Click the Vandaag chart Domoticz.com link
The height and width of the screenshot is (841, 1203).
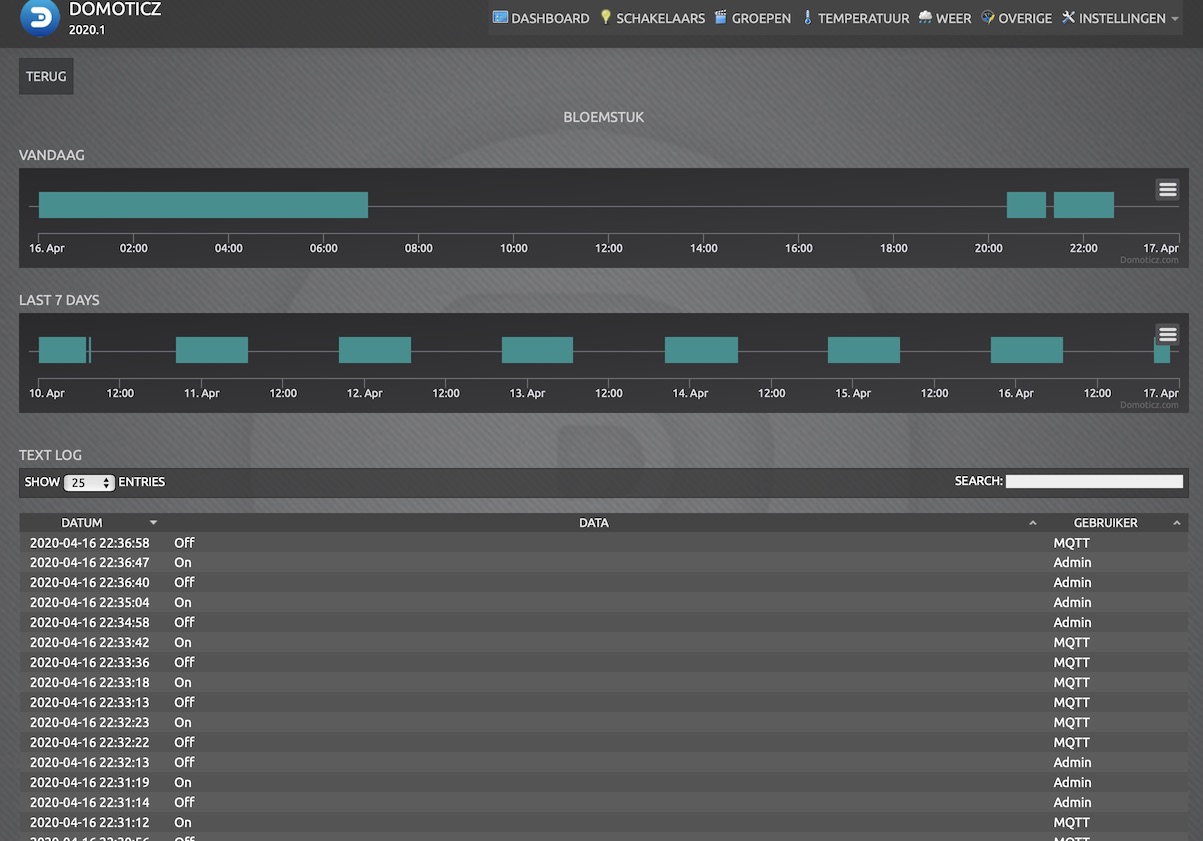pyautogui.click(x=1149, y=260)
